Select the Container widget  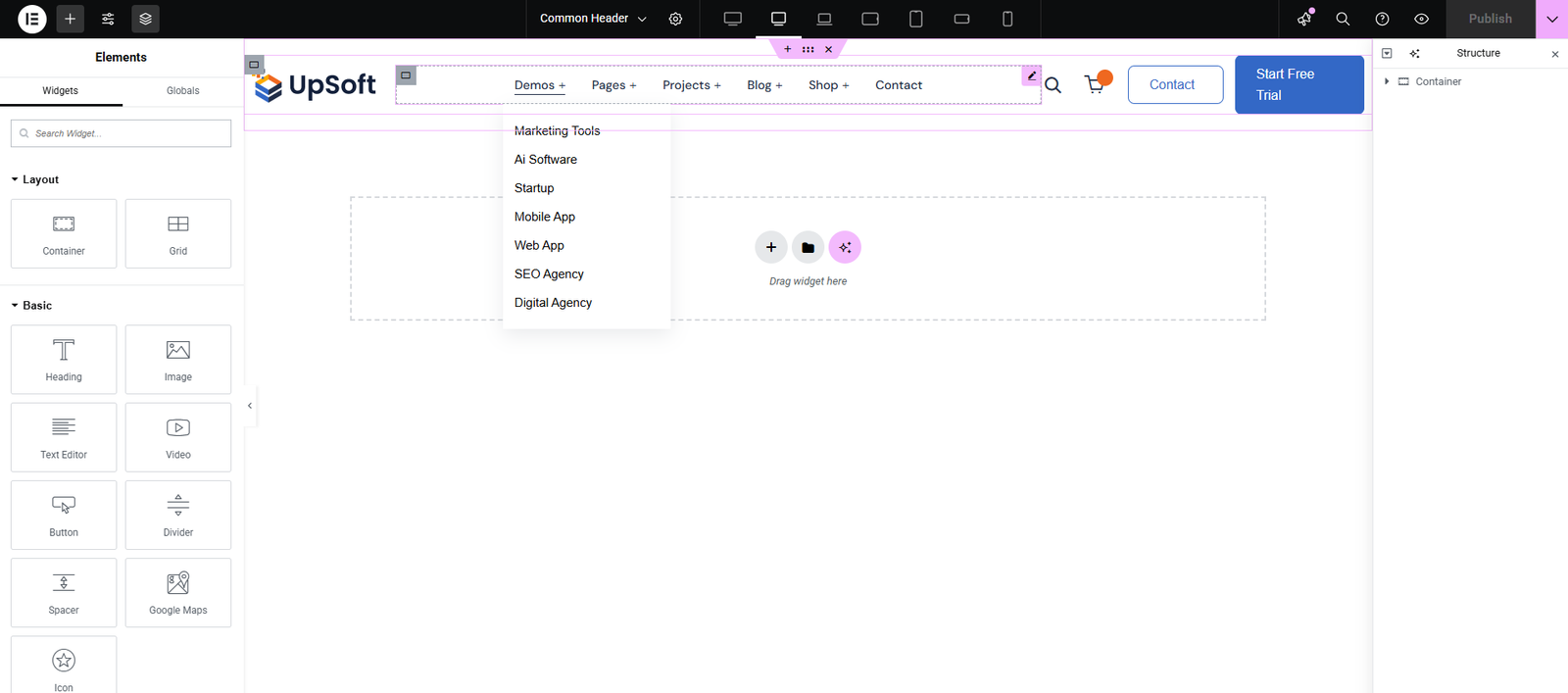point(64,233)
